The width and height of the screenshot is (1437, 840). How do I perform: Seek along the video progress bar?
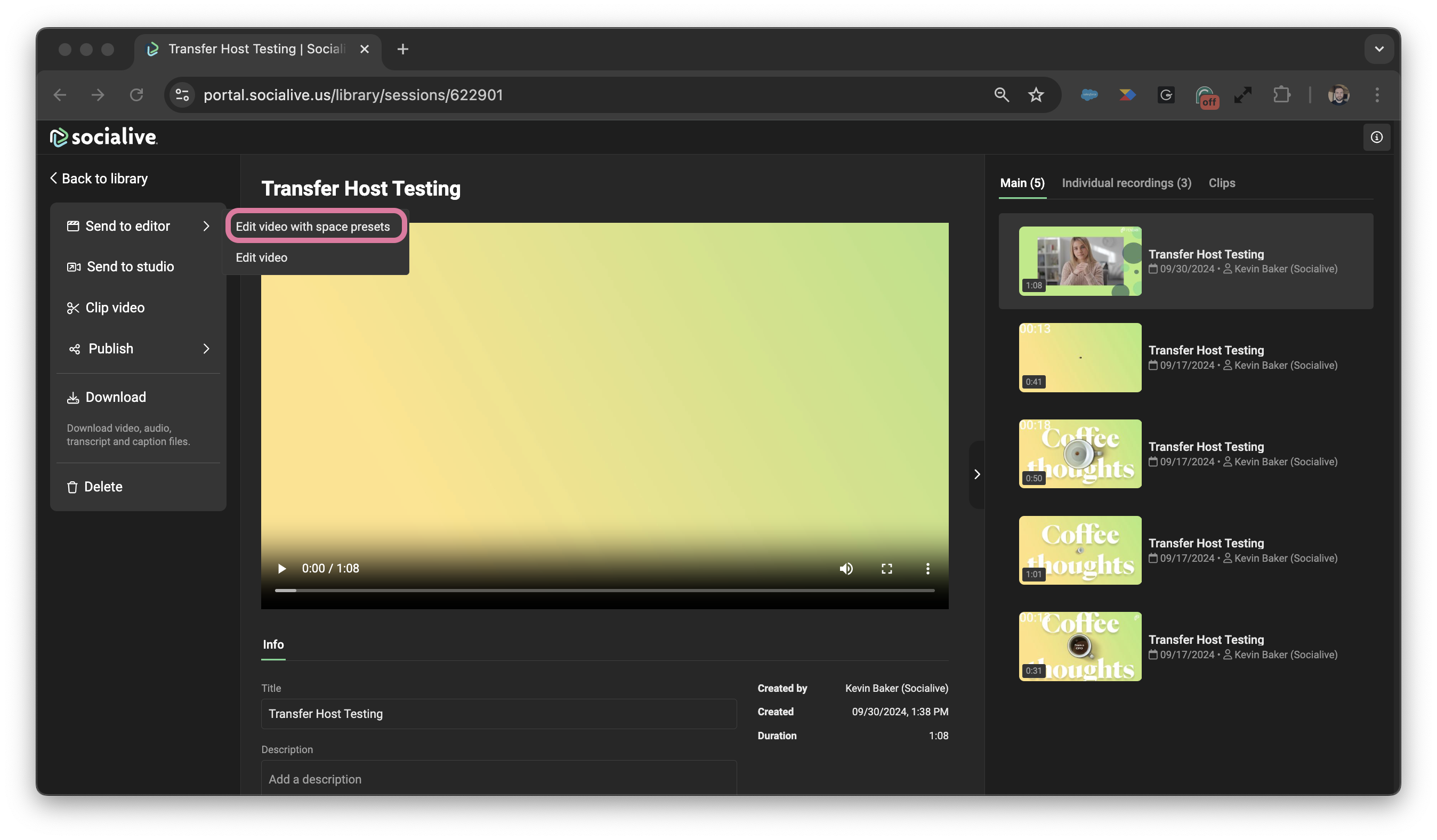point(604,590)
